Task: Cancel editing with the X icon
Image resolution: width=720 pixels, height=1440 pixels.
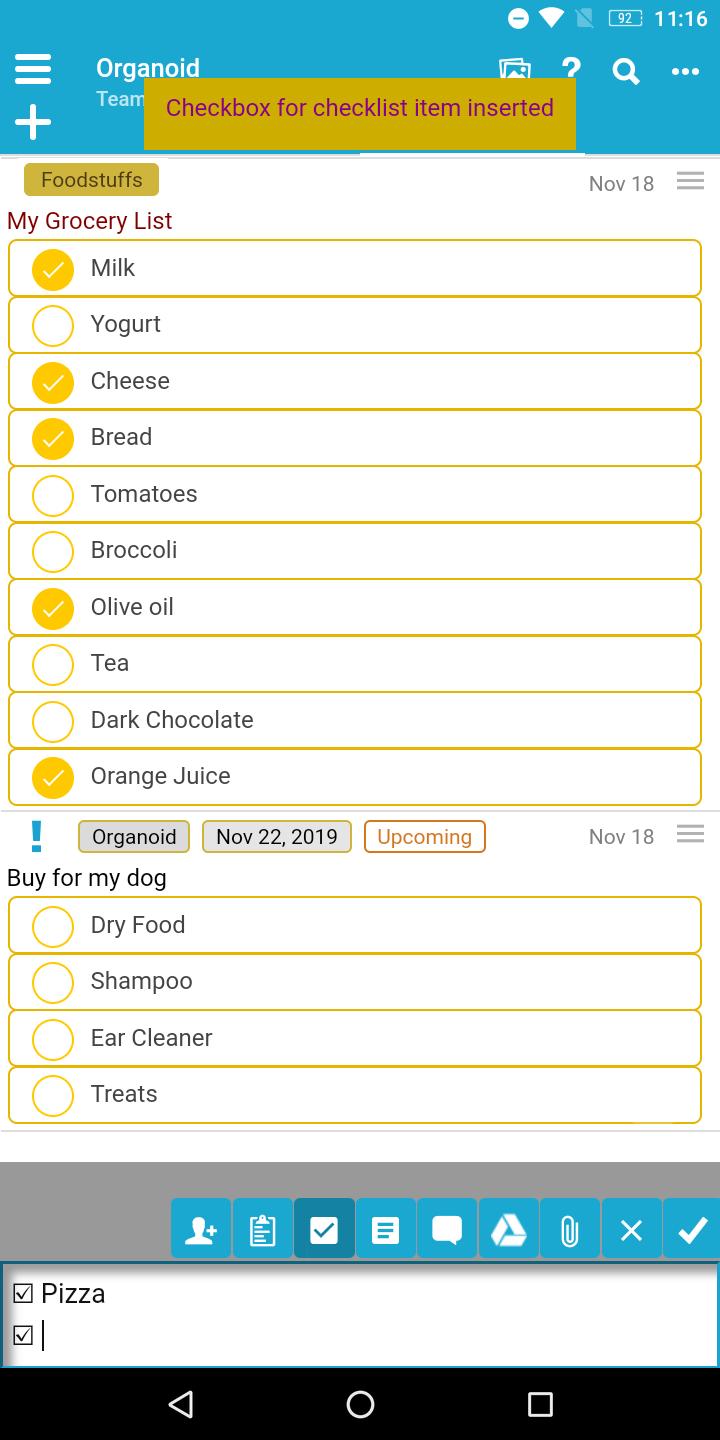Action: (631, 1228)
